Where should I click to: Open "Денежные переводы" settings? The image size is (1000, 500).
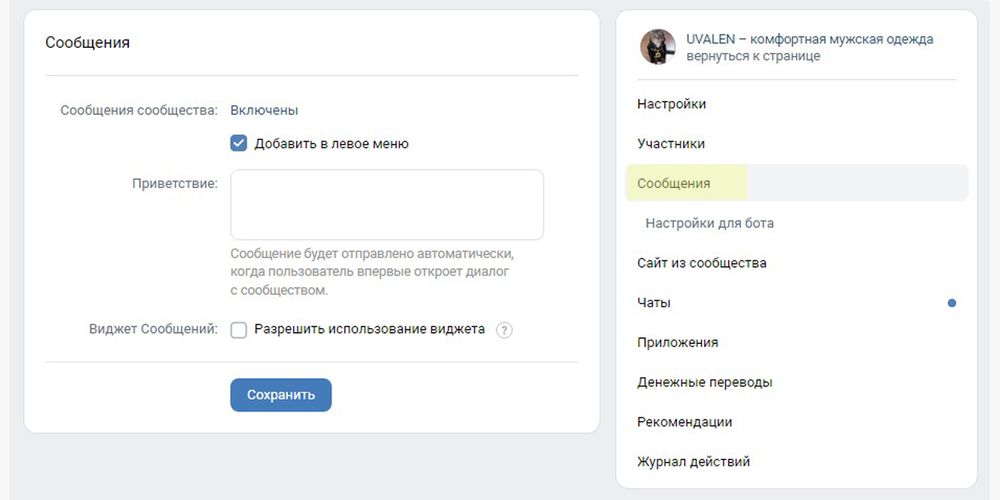[x=704, y=382]
